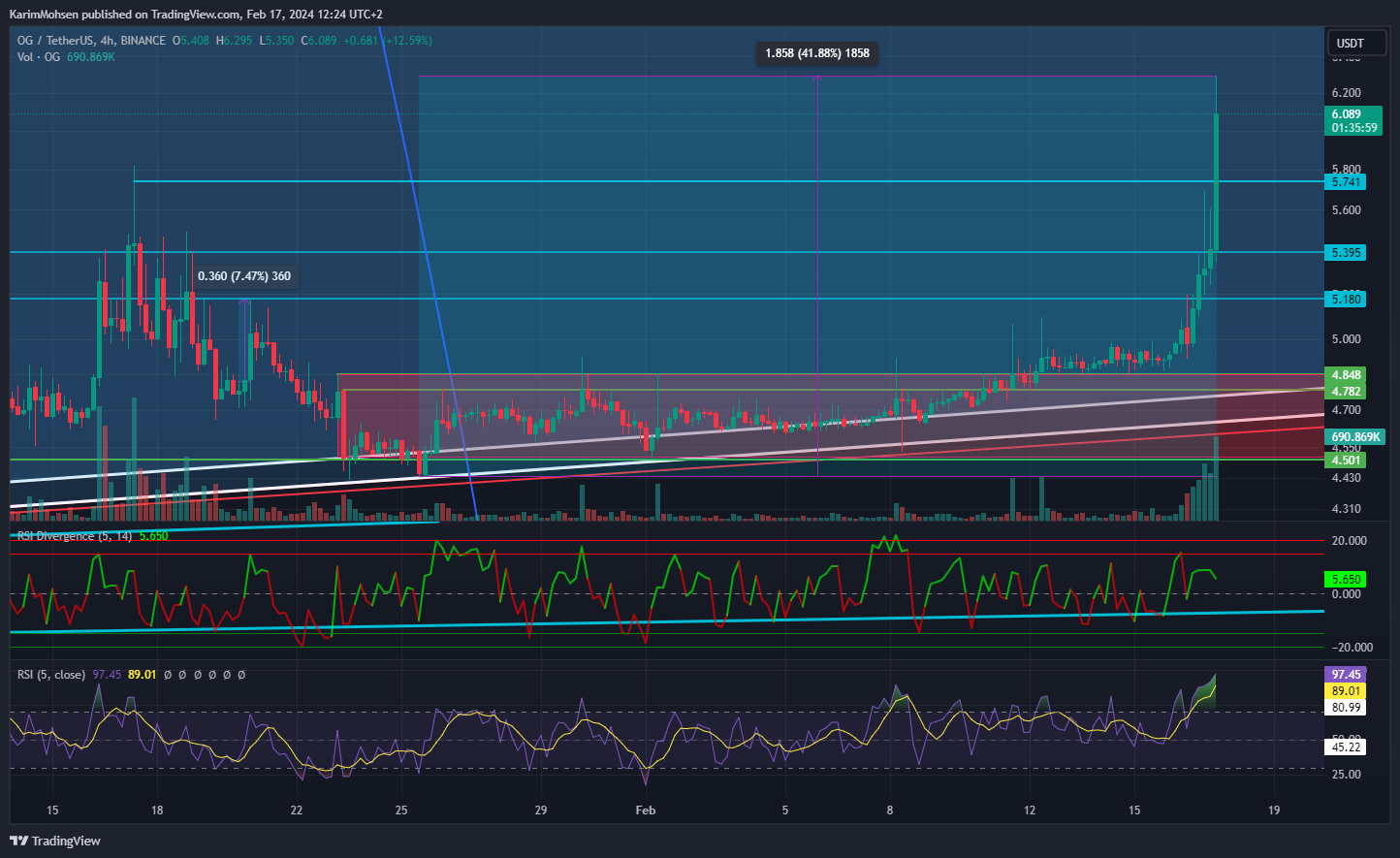
Task: Click the 45.22 RSI axis tag
Action: (x=1346, y=747)
